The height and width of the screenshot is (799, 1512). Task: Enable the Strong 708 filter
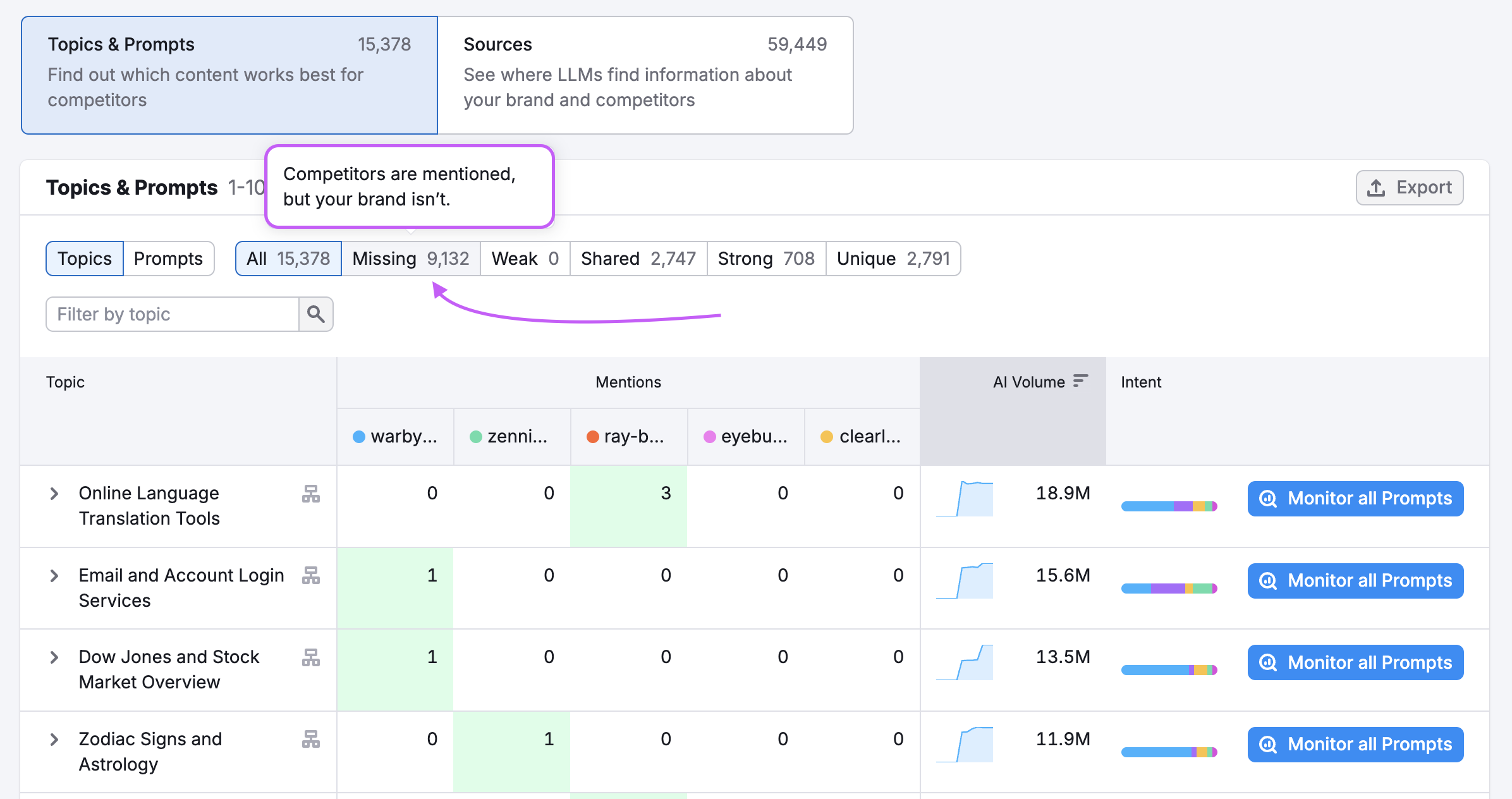click(x=765, y=258)
